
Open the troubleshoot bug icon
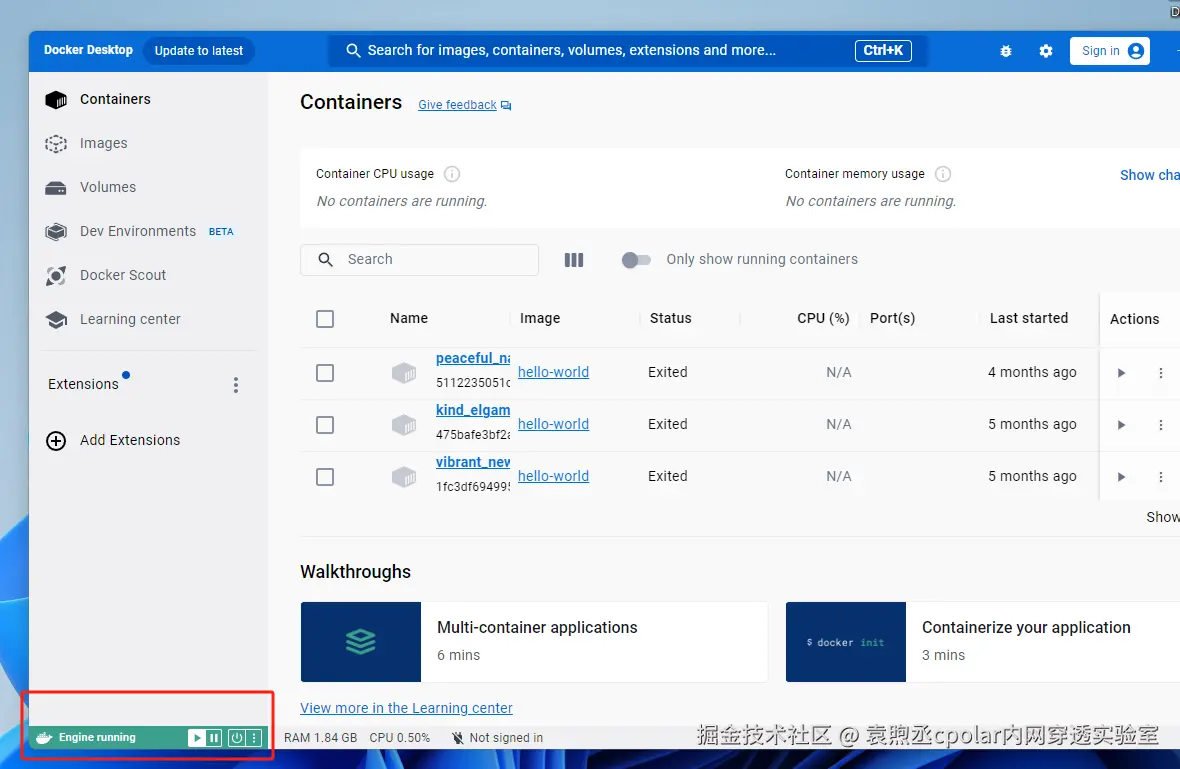(x=1005, y=51)
